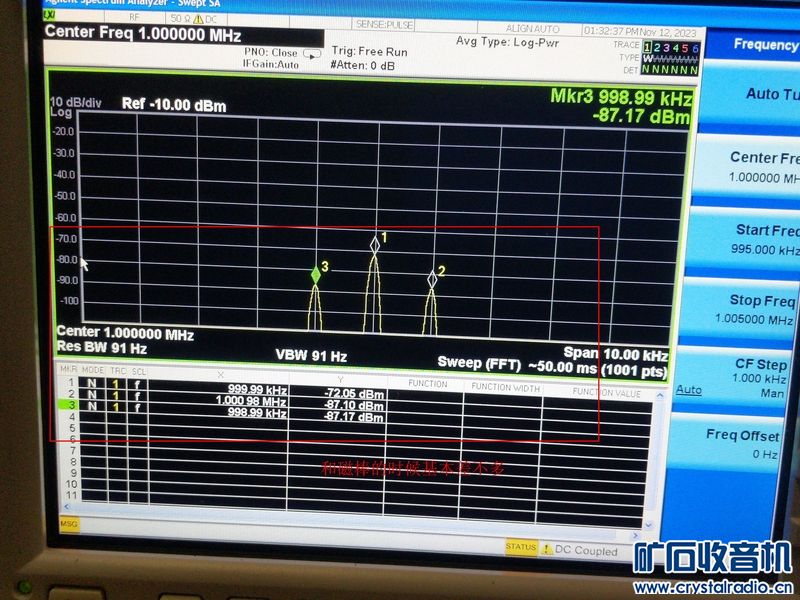This screenshot has height=600, width=800.
Task: Open the Freq Offset softkey
Action: 726,443
